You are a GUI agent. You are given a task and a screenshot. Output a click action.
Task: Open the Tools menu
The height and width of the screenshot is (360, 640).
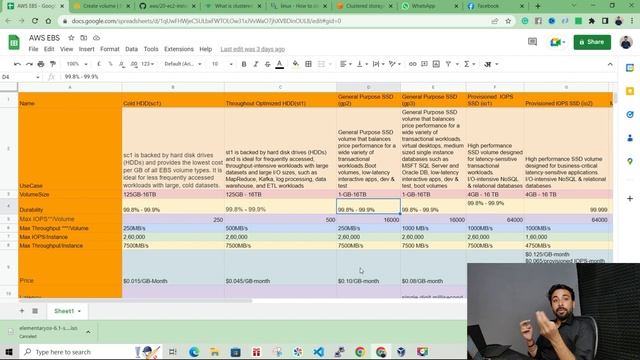pos(151,49)
